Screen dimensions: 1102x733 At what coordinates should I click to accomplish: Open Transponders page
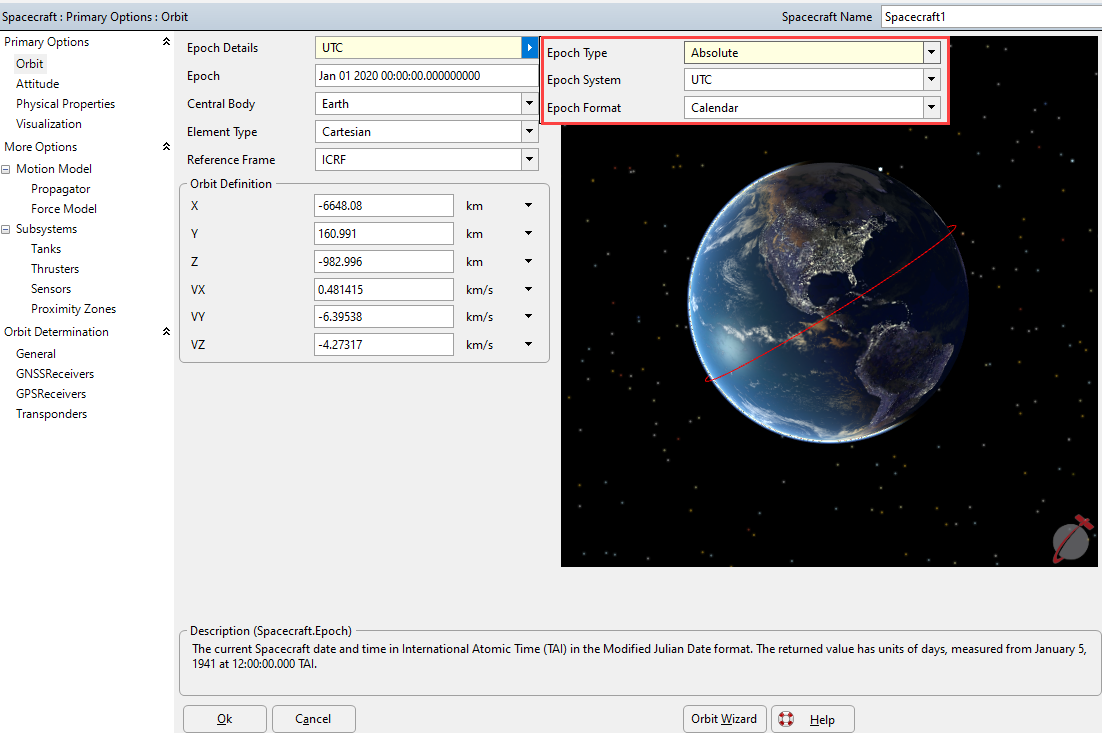tap(51, 414)
